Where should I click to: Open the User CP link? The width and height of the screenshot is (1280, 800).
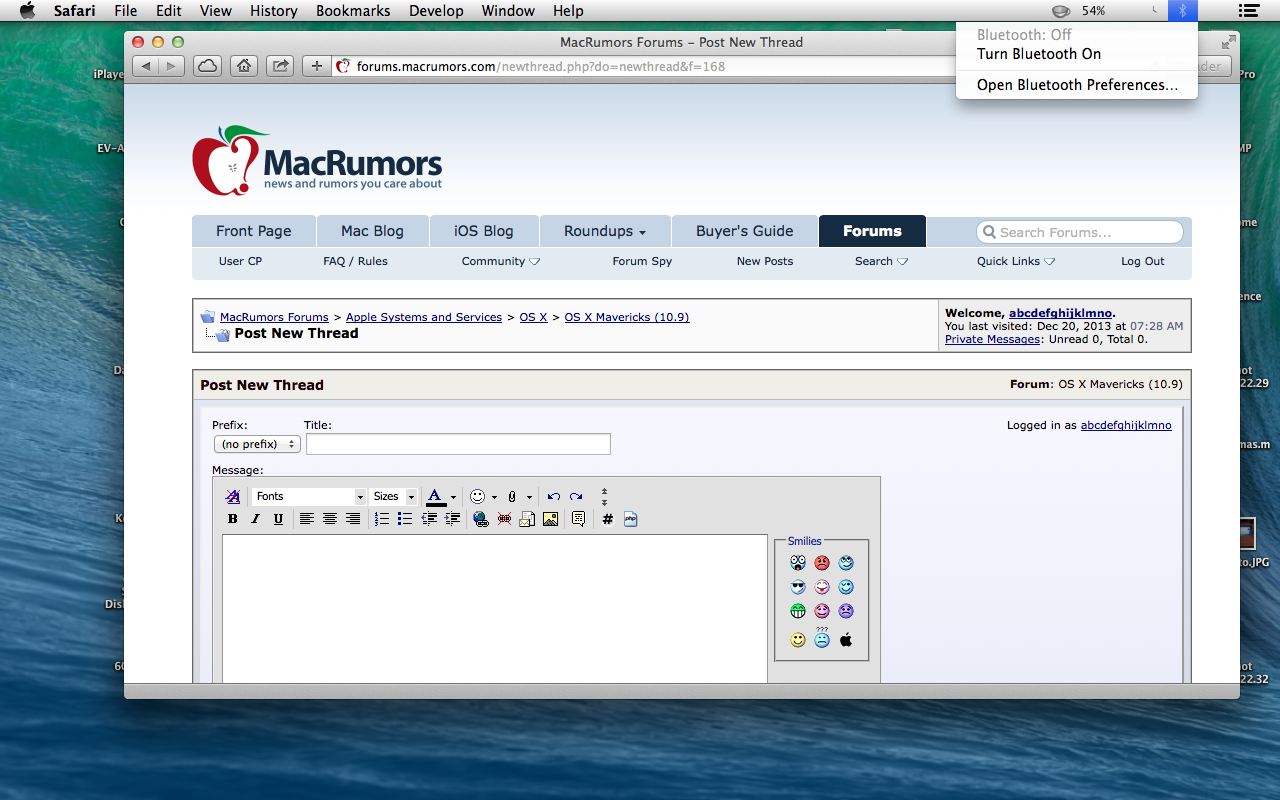240,261
